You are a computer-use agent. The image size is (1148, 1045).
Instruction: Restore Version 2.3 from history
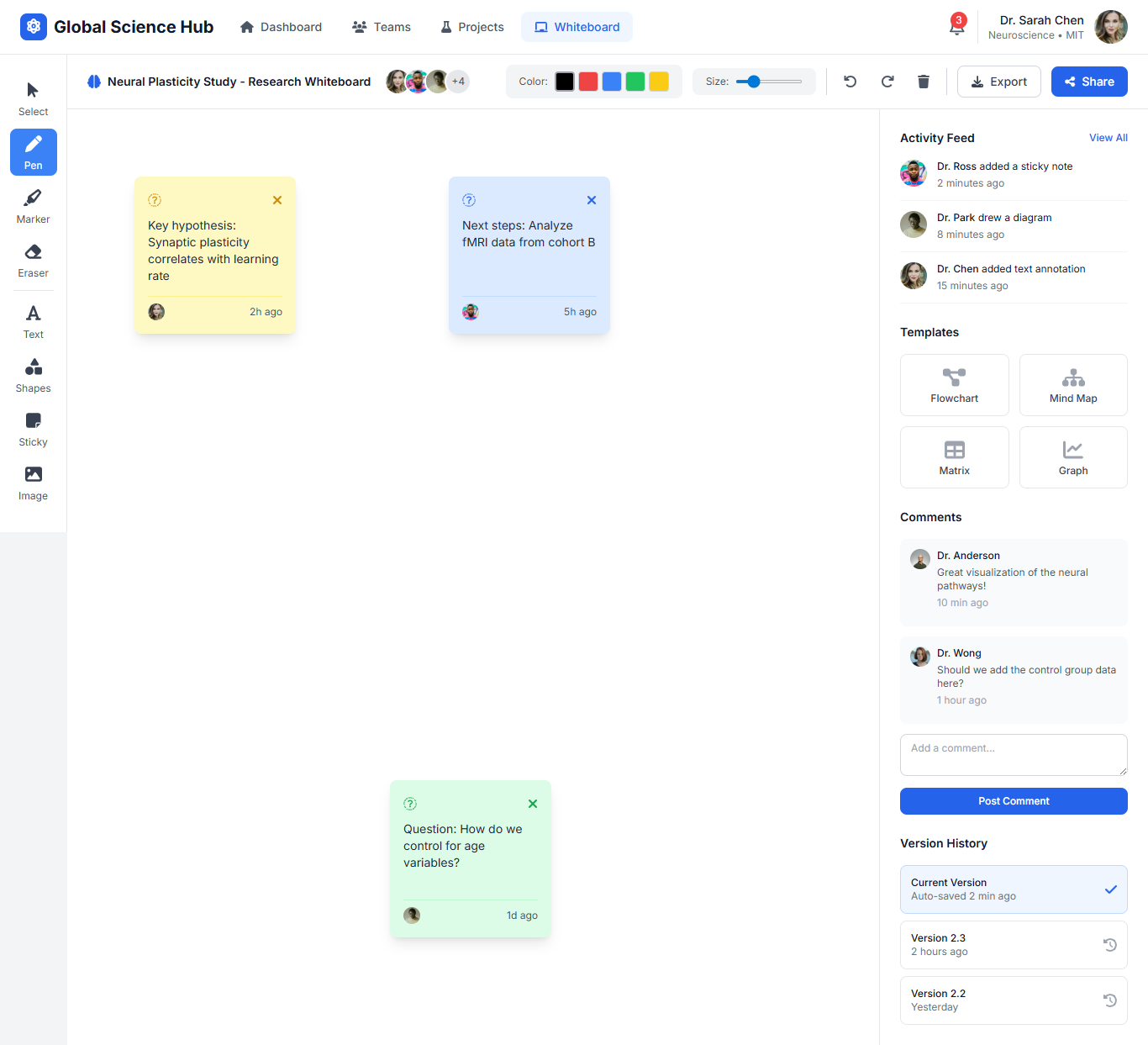[x=1109, y=945]
